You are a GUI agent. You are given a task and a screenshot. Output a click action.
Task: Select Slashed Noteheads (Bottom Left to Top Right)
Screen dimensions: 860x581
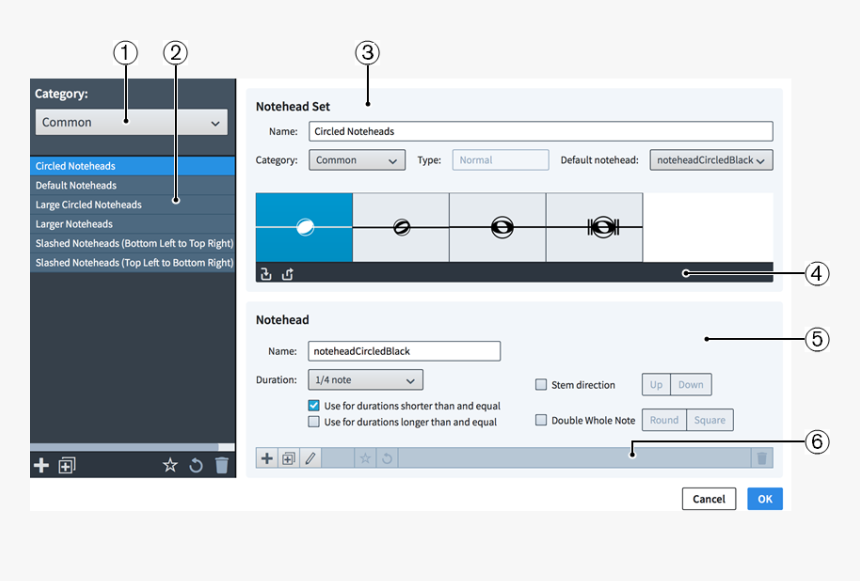[134, 243]
